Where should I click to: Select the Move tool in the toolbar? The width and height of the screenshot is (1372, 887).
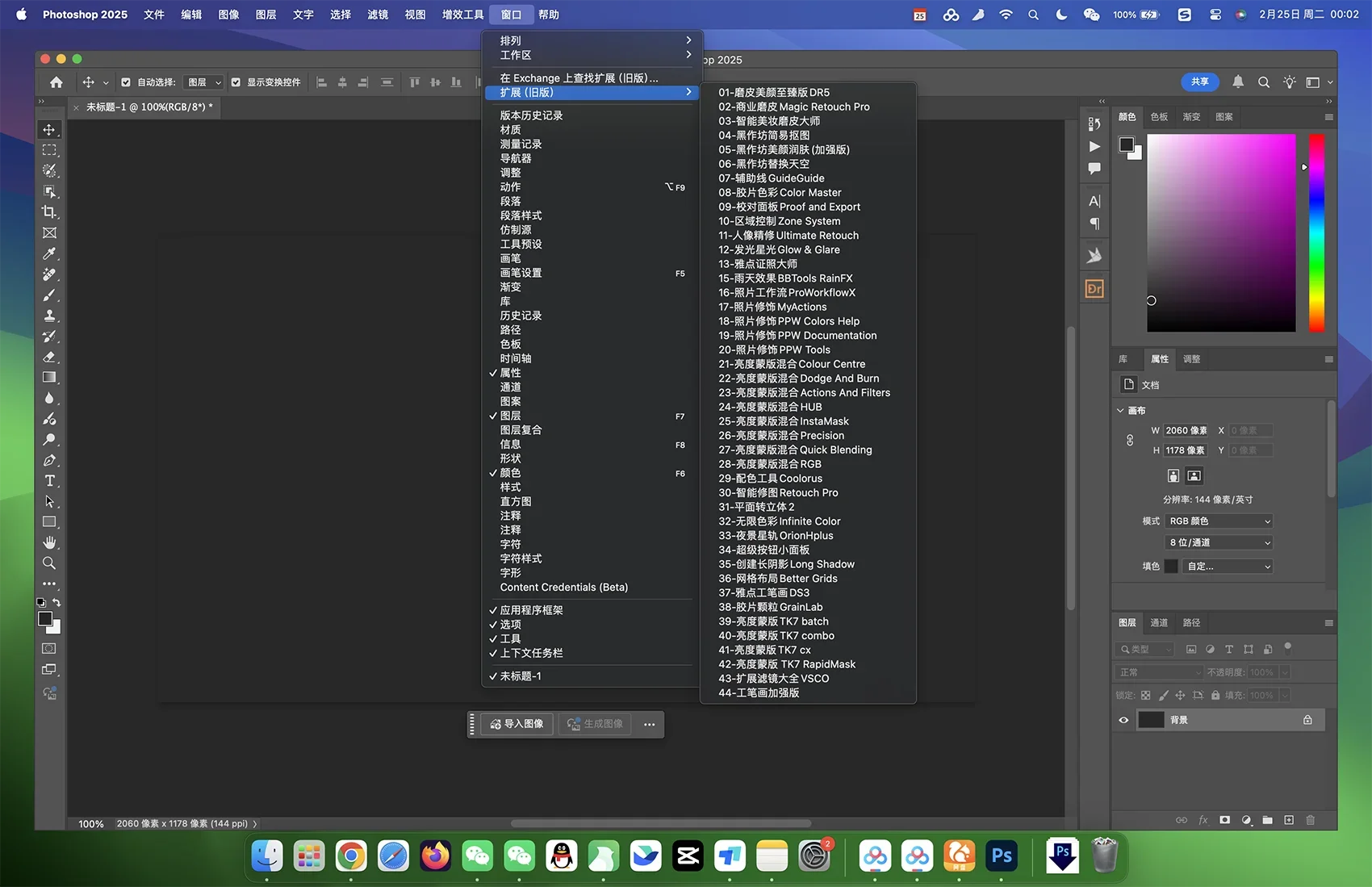[49, 129]
